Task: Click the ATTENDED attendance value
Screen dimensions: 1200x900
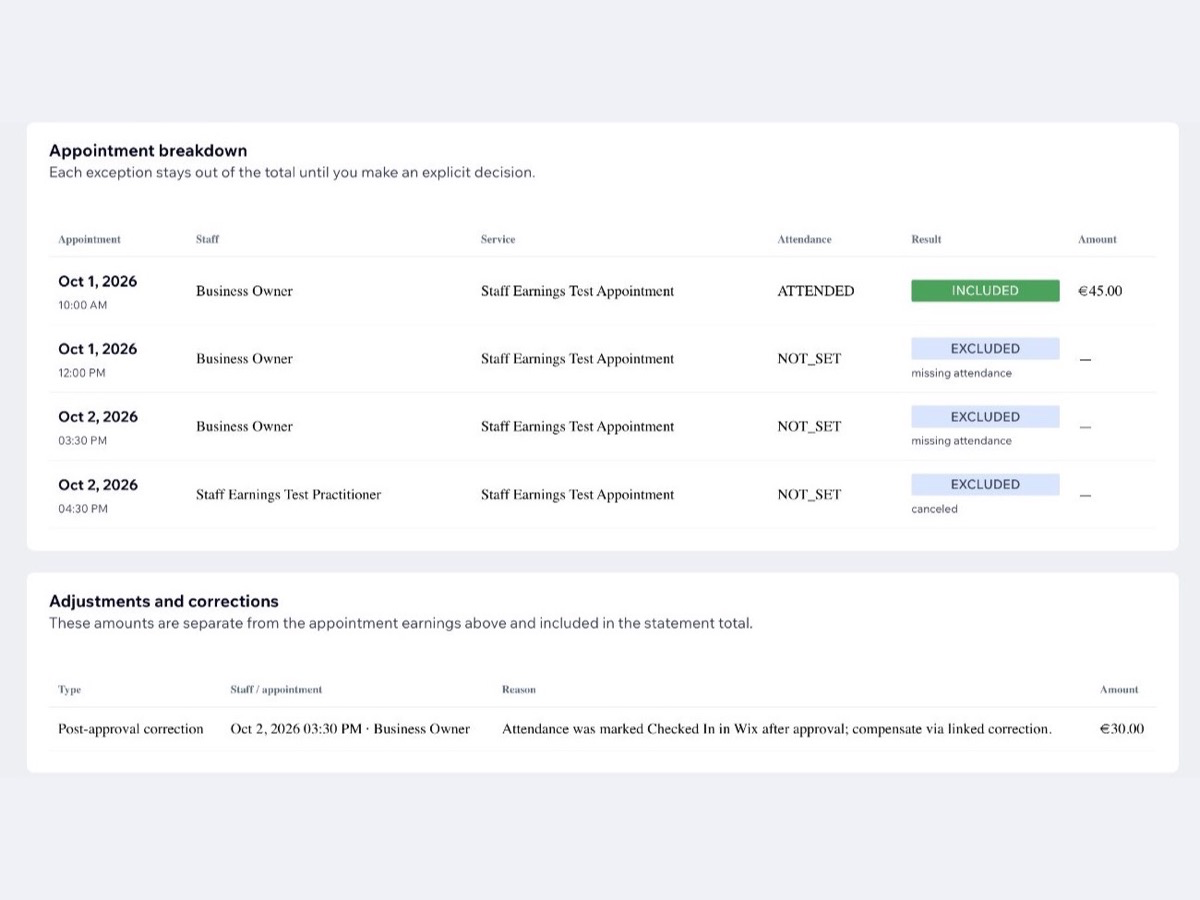Action: click(x=816, y=291)
